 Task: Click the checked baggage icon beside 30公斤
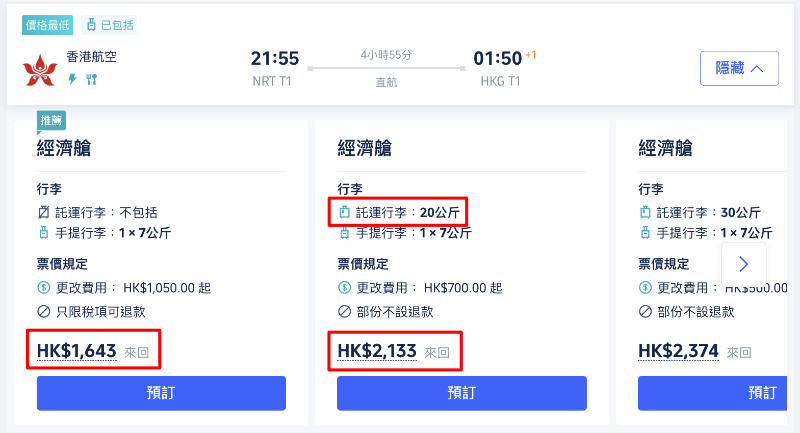645,212
